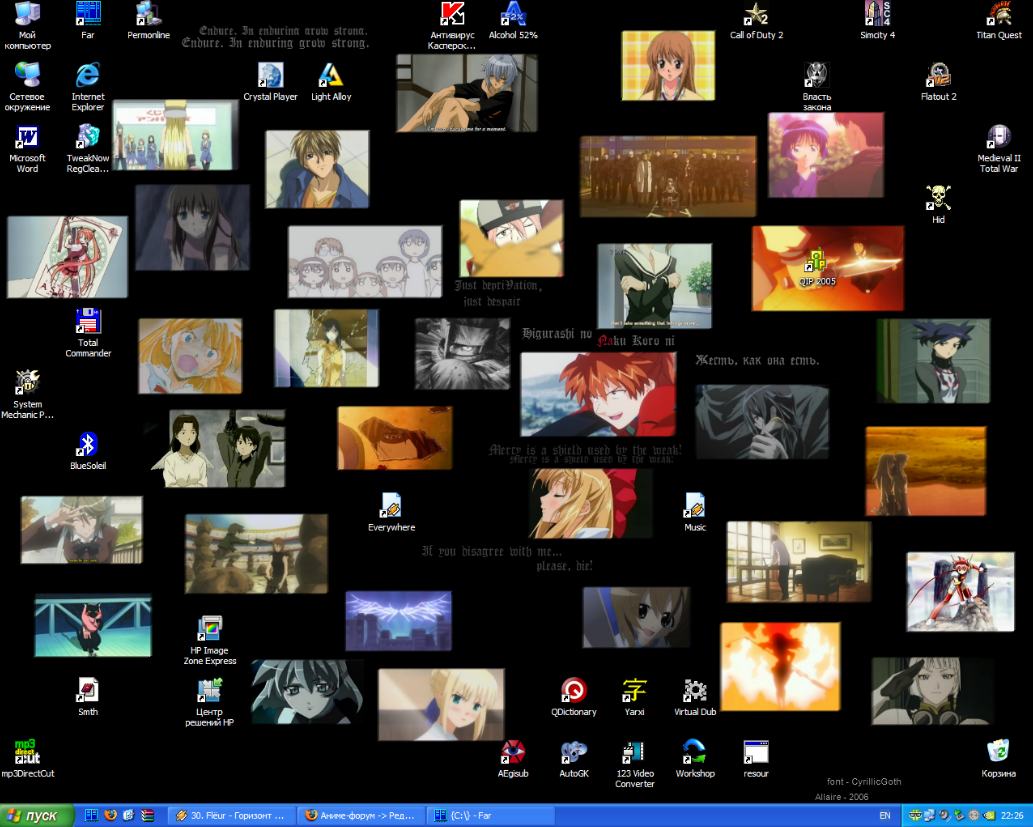The width and height of the screenshot is (1033, 827).
Task: Launch HP Image Zone Express
Action: [x=209, y=641]
